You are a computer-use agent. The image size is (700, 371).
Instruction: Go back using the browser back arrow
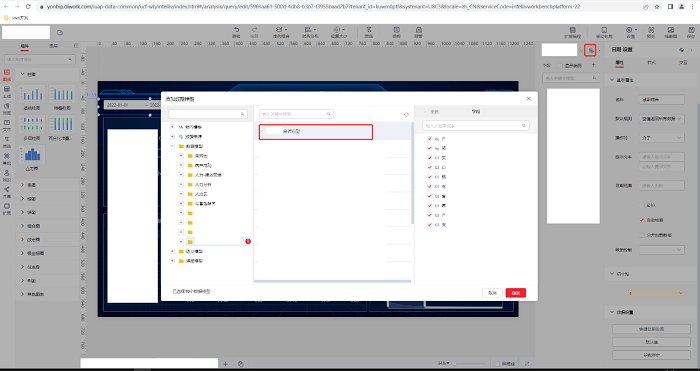6,7
